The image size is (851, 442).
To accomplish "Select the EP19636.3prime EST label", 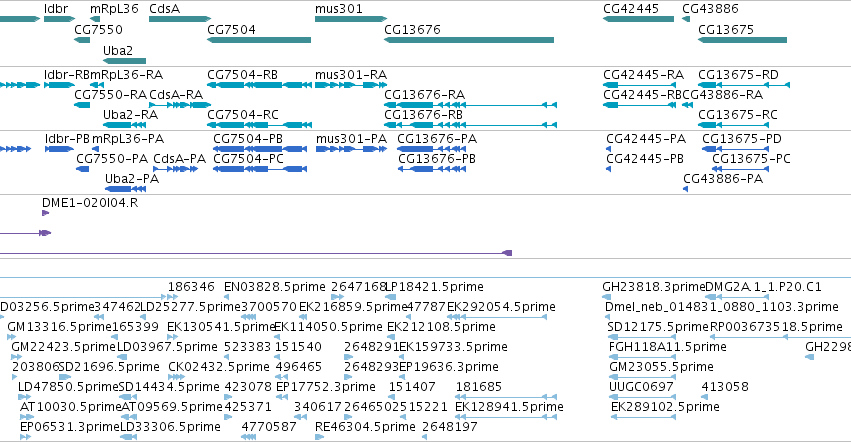I will (x=449, y=367).
